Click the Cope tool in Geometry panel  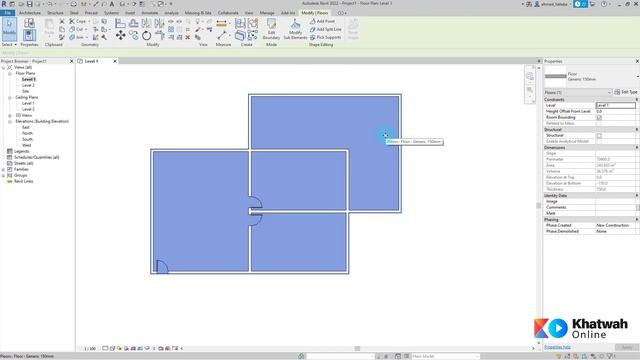click(x=77, y=21)
